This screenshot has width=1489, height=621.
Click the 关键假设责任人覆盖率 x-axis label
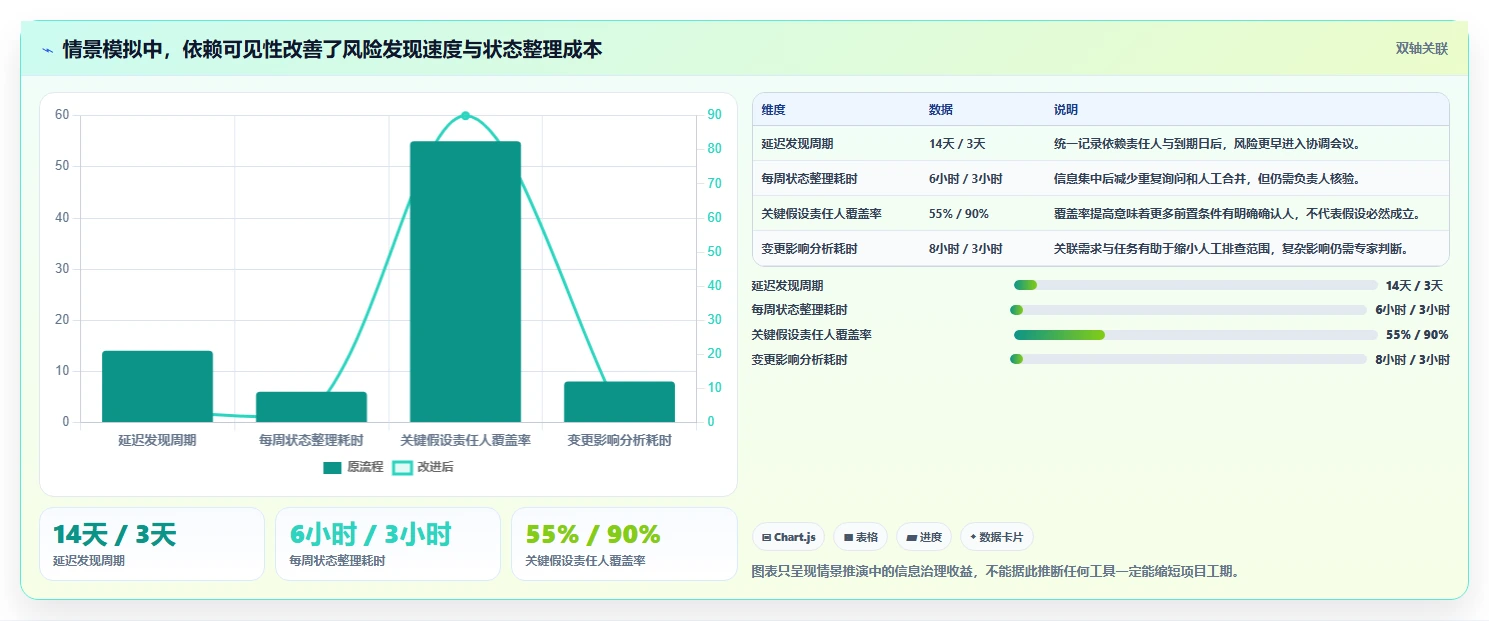tap(465, 440)
